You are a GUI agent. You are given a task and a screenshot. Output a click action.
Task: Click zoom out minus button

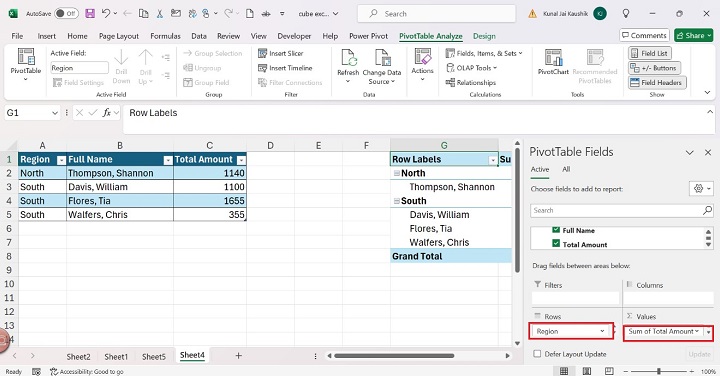pyautogui.click(x=625, y=371)
